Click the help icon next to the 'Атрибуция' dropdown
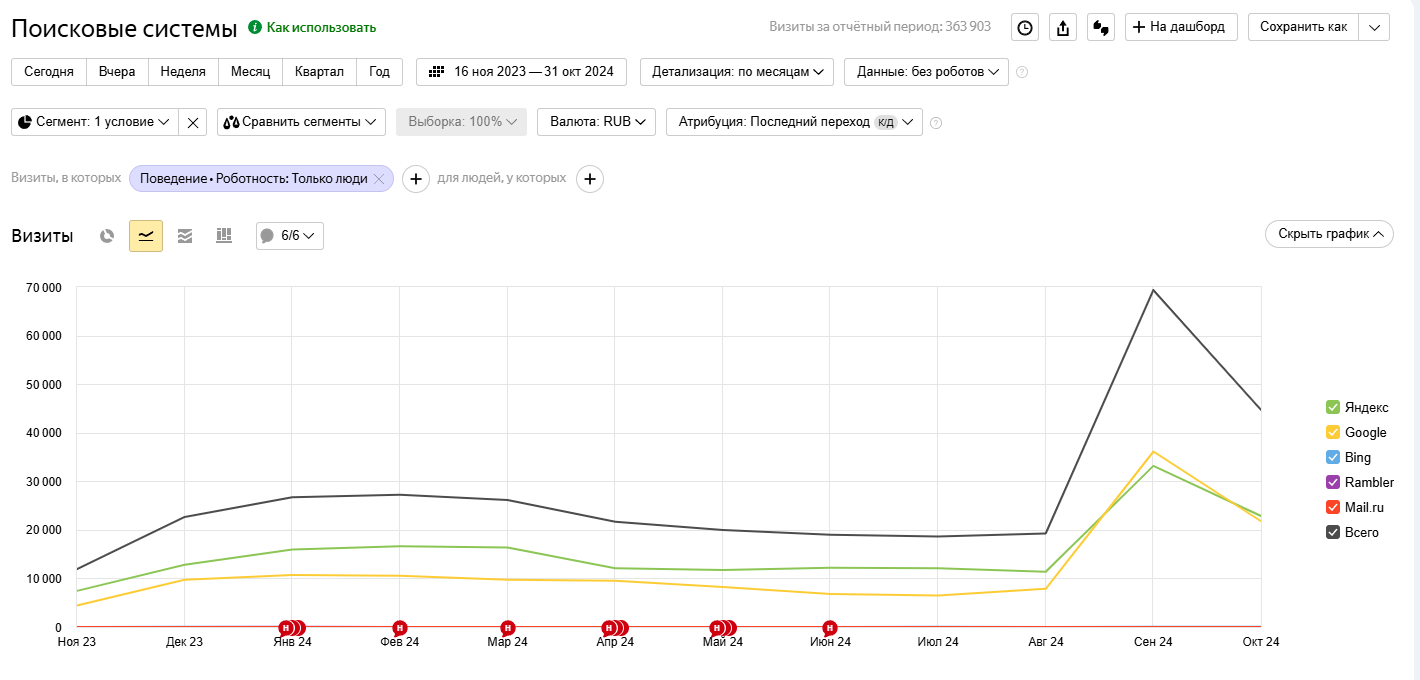Screen dimensions: 1420x680 (936, 123)
